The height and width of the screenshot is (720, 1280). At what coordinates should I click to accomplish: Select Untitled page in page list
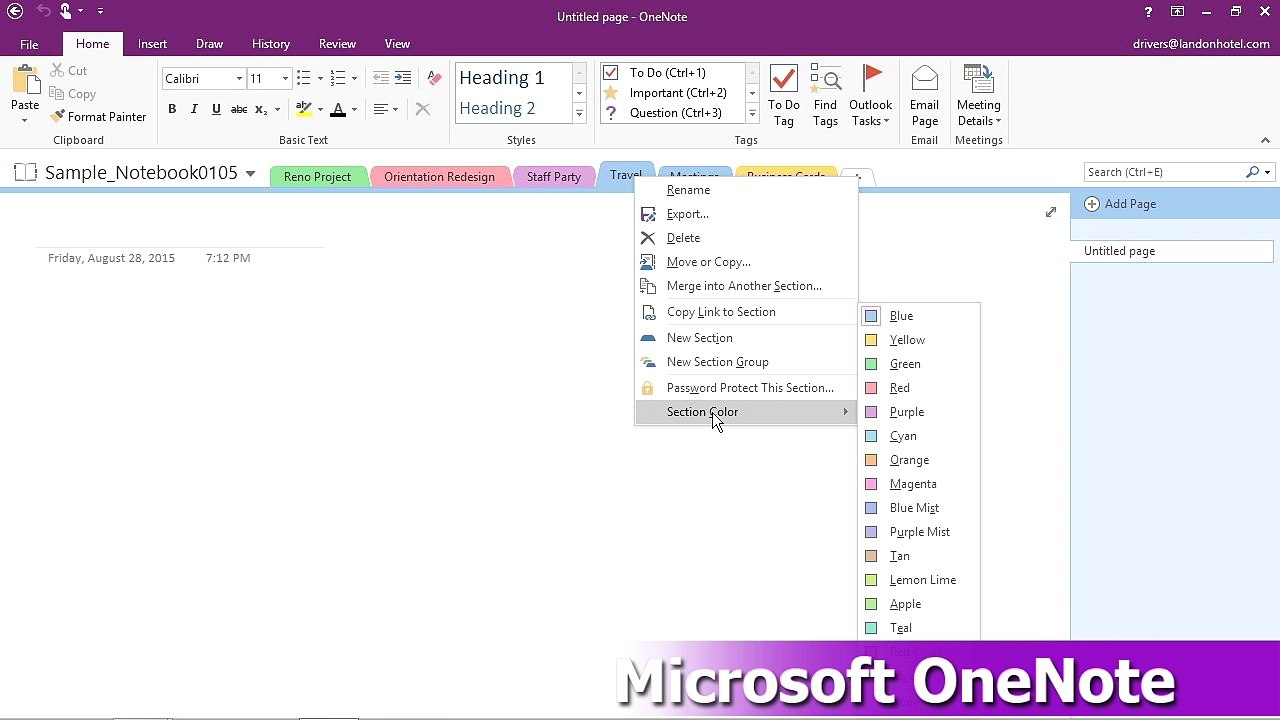click(1172, 251)
